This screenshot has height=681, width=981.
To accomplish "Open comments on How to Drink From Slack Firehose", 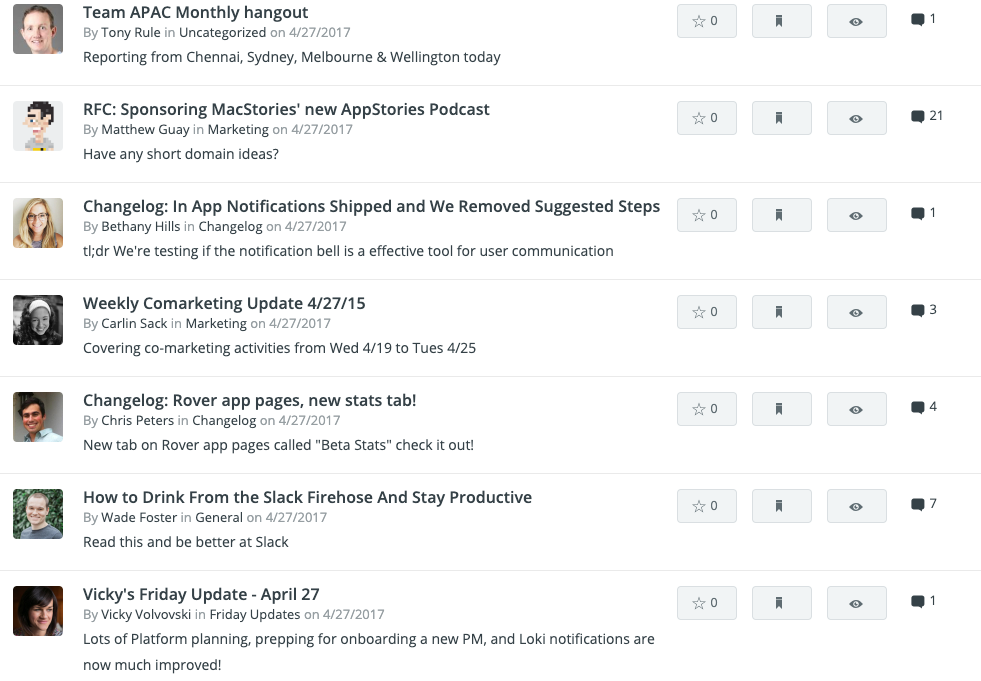I will point(923,504).
